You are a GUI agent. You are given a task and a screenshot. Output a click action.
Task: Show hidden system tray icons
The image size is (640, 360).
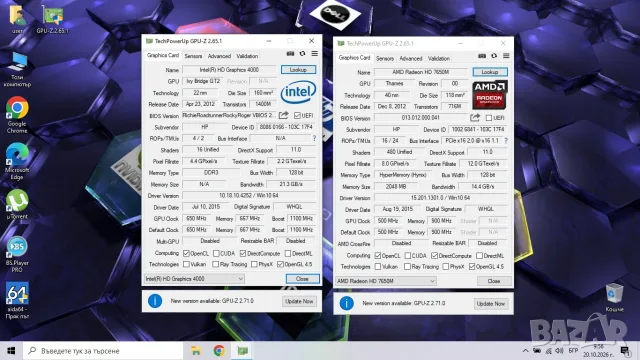526,351
